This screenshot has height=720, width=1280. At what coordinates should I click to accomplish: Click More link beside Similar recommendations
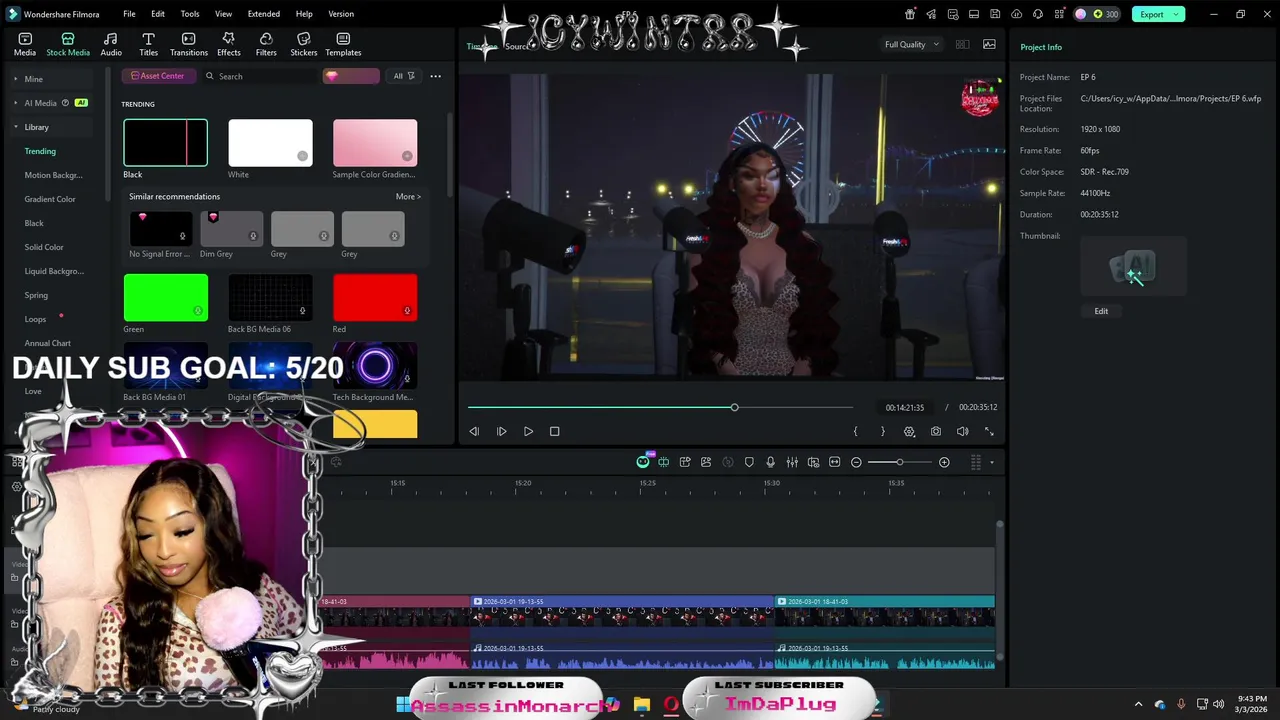408,197
